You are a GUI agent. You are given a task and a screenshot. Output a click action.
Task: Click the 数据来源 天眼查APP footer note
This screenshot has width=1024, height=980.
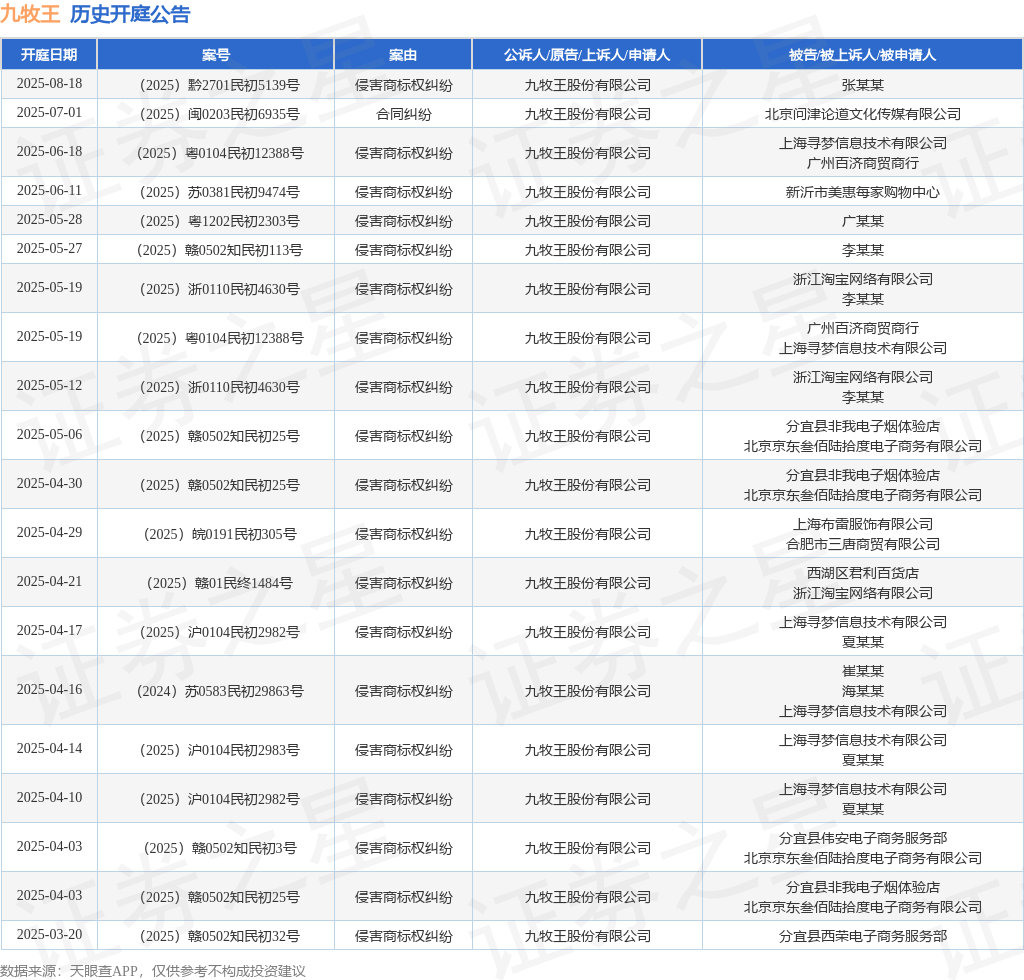153,971
